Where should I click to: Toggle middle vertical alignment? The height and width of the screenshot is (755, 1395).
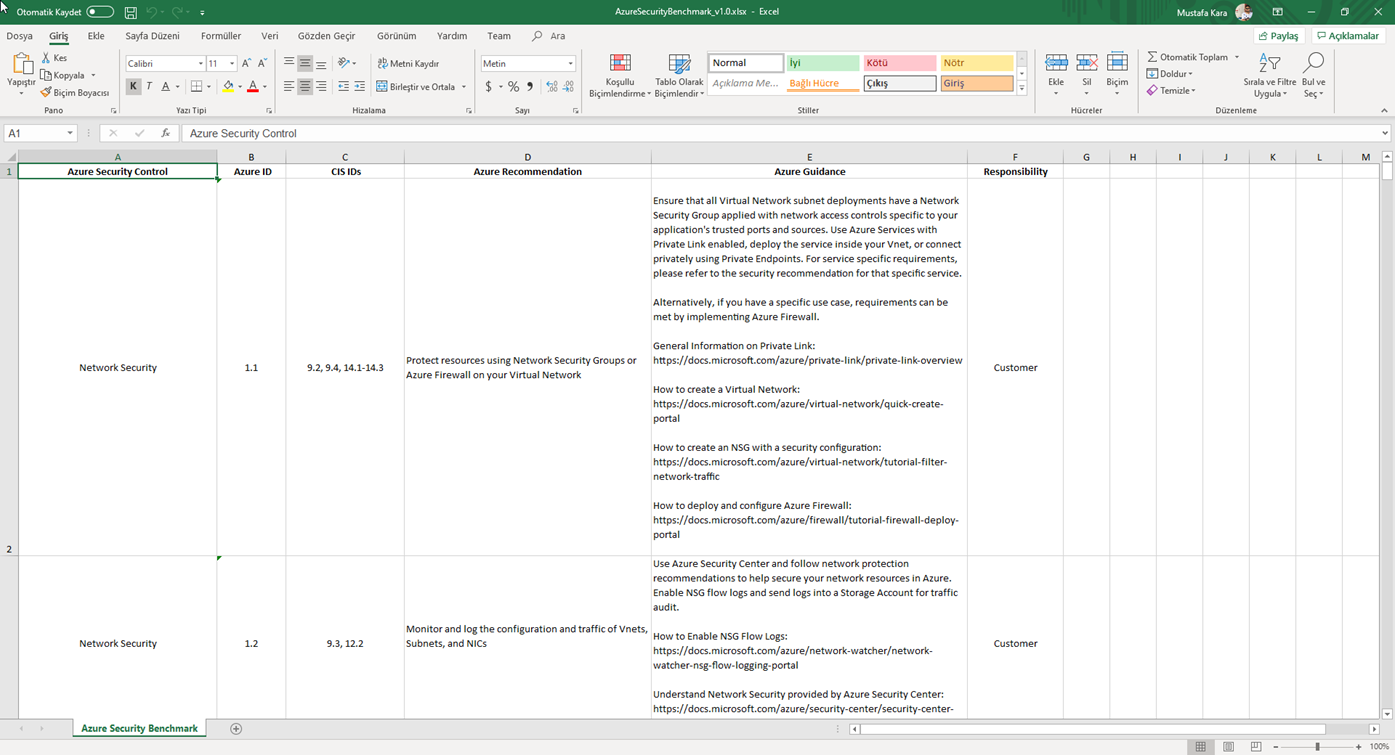click(305, 63)
